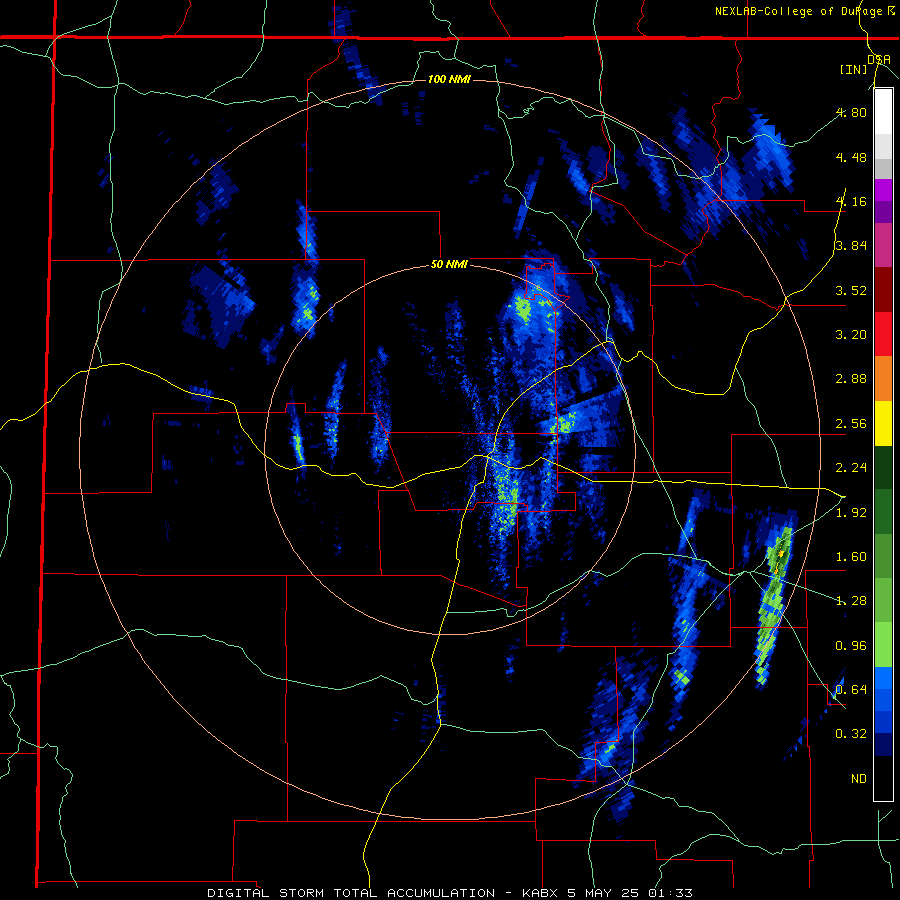Click the 0.64 legend value
900x900 pixels.
click(851, 690)
